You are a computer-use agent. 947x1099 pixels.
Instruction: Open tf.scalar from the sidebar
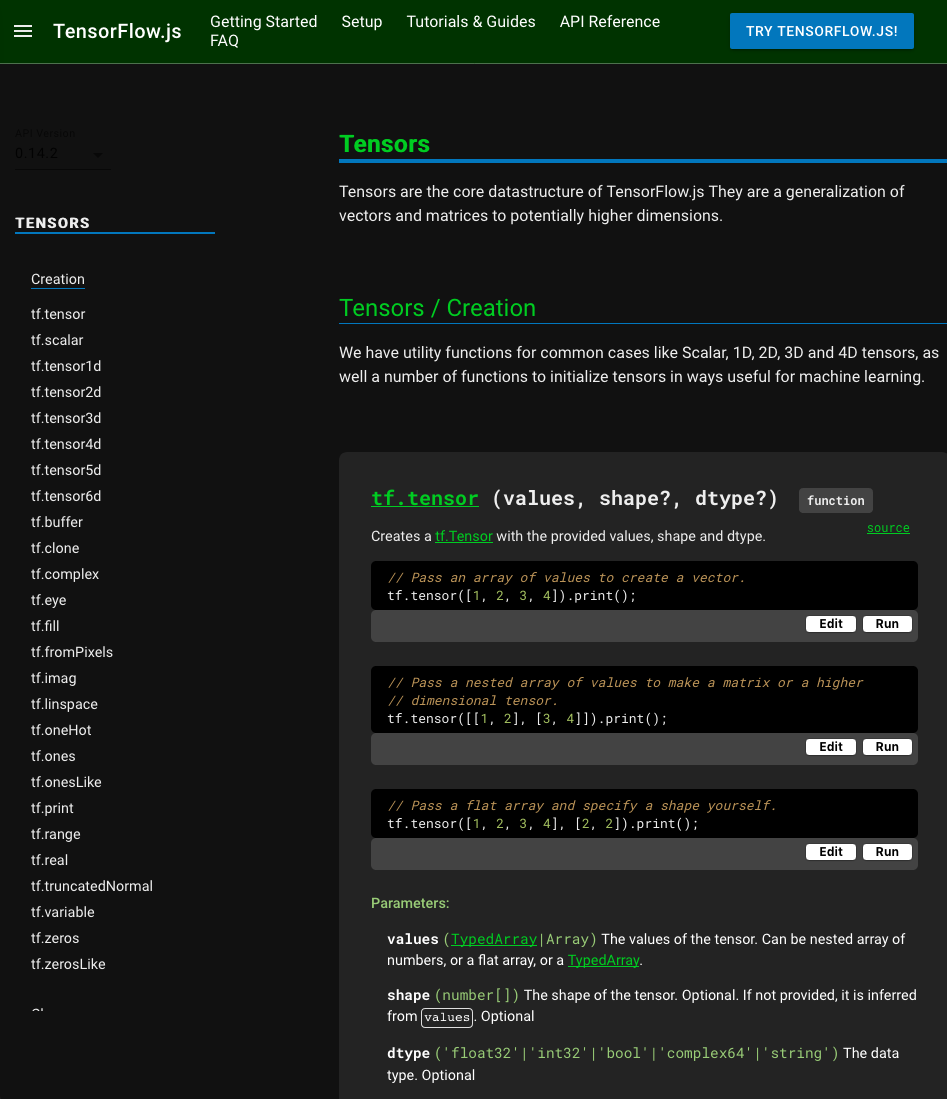click(57, 340)
